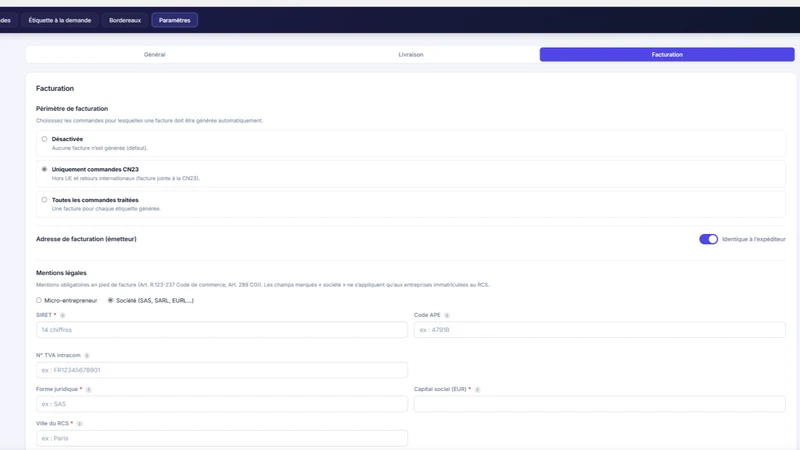
Task: Select Toutes les commandes traitées option
Action: 44,200
